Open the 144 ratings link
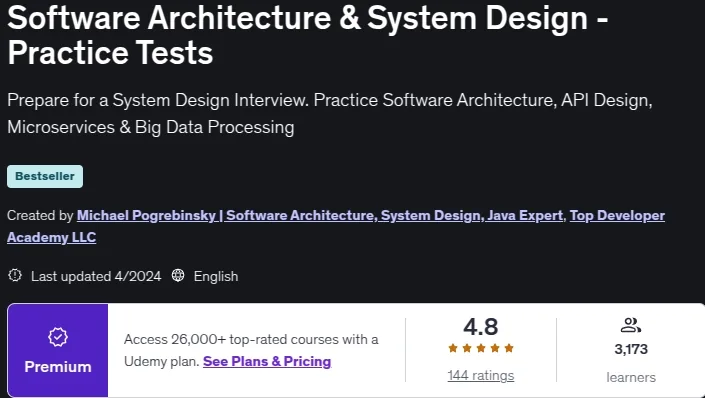705x398 pixels. tap(481, 375)
